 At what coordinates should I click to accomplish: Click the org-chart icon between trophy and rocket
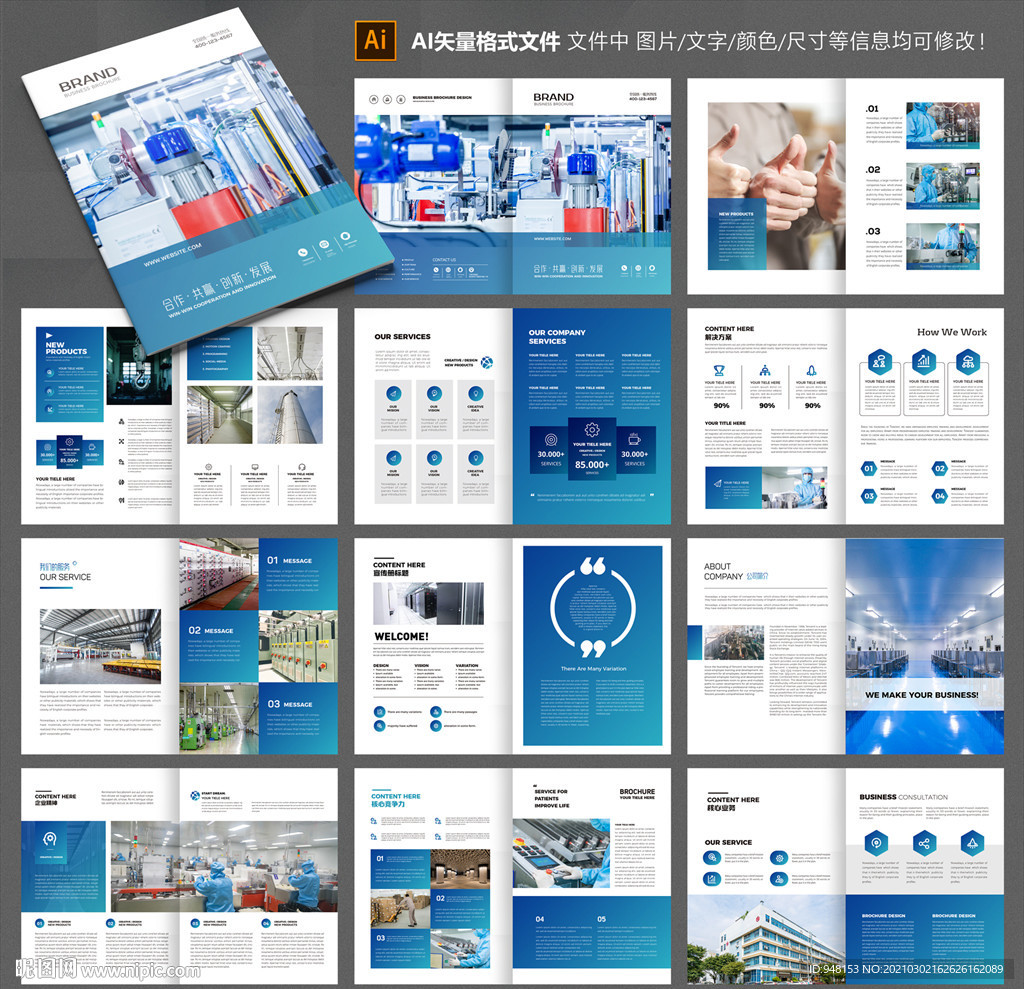tap(765, 370)
